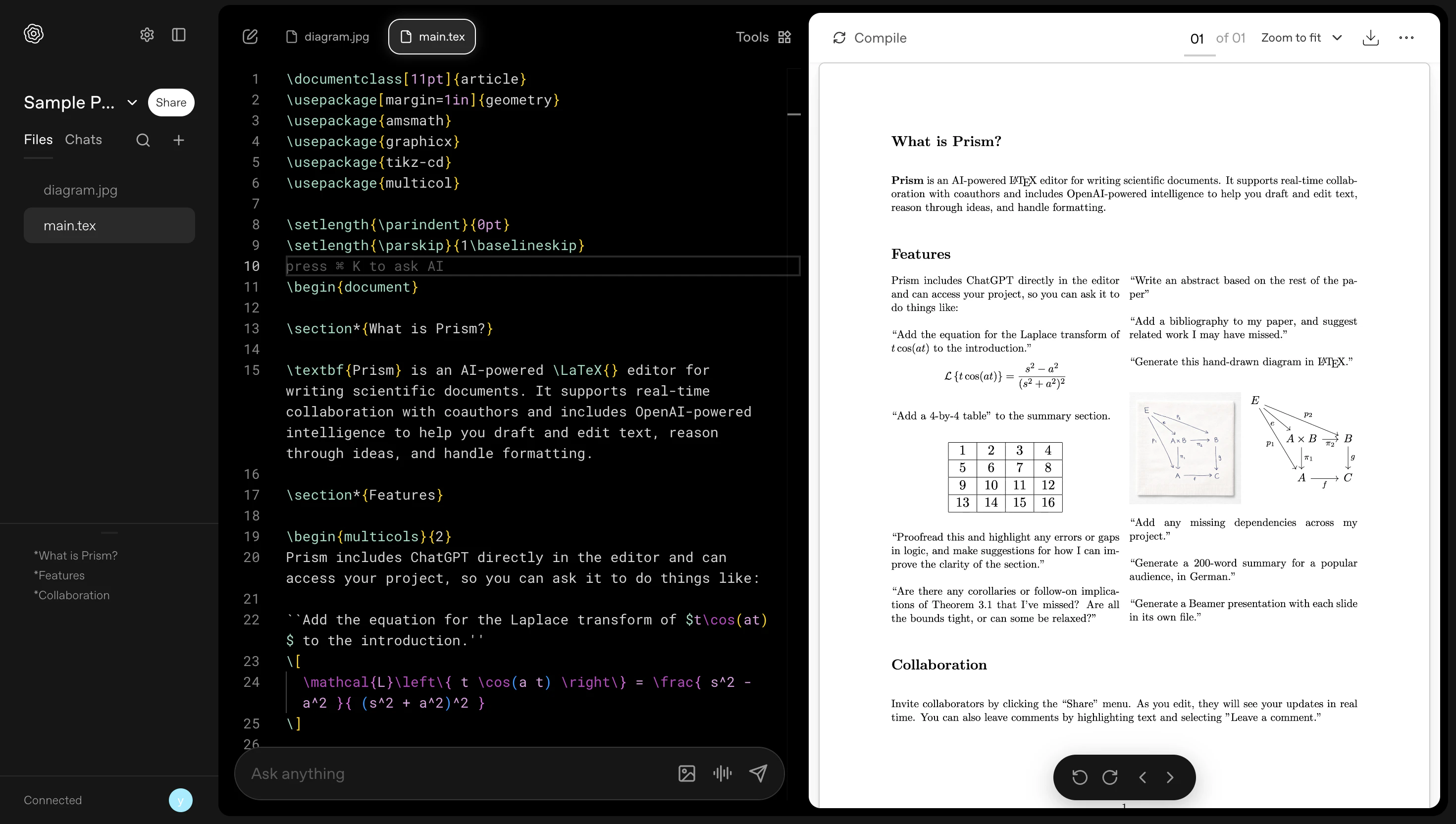This screenshot has height=824, width=1456.
Task: Click the 'of 01' page count text
Action: [1231, 38]
